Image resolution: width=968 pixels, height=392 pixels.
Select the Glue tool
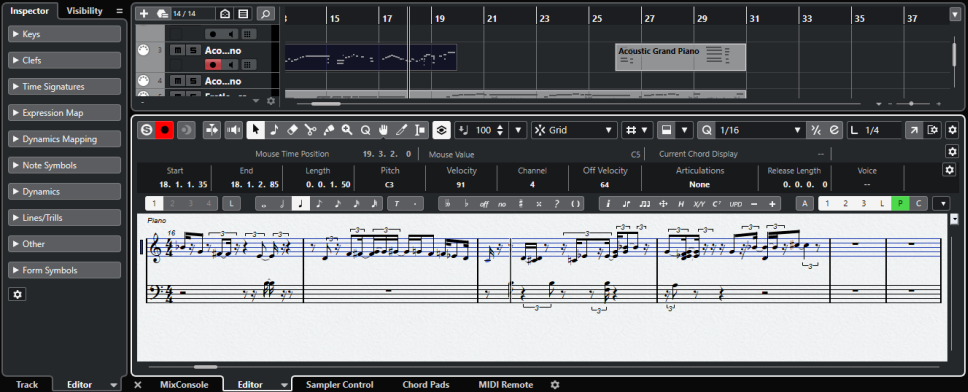coord(329,130)
